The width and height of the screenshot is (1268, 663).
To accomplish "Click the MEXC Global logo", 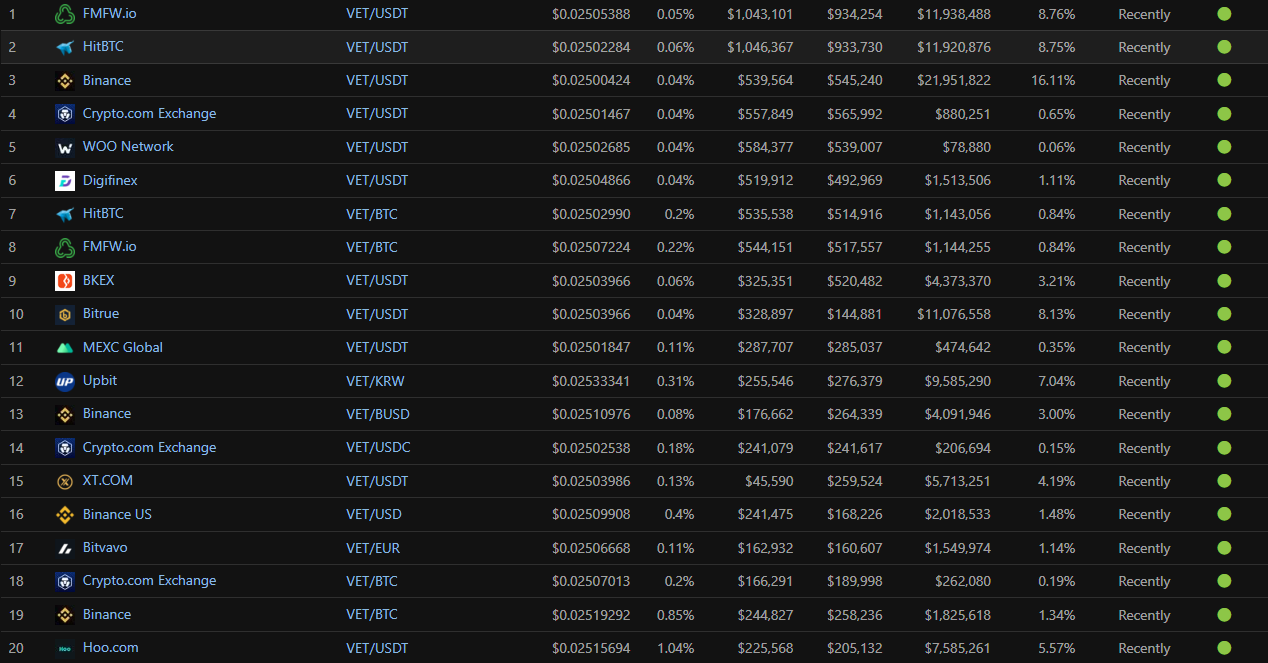I will (65, 348).
